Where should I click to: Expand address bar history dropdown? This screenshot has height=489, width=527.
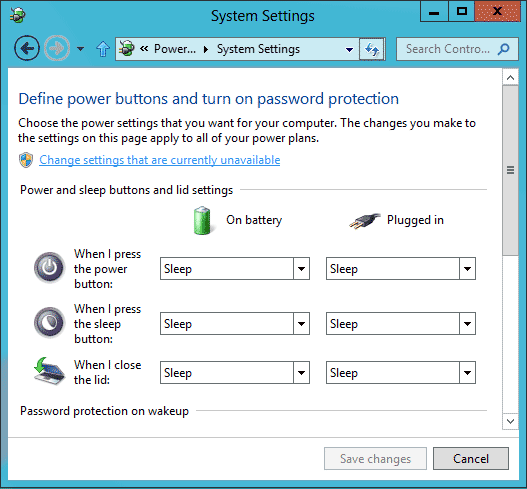350,50
